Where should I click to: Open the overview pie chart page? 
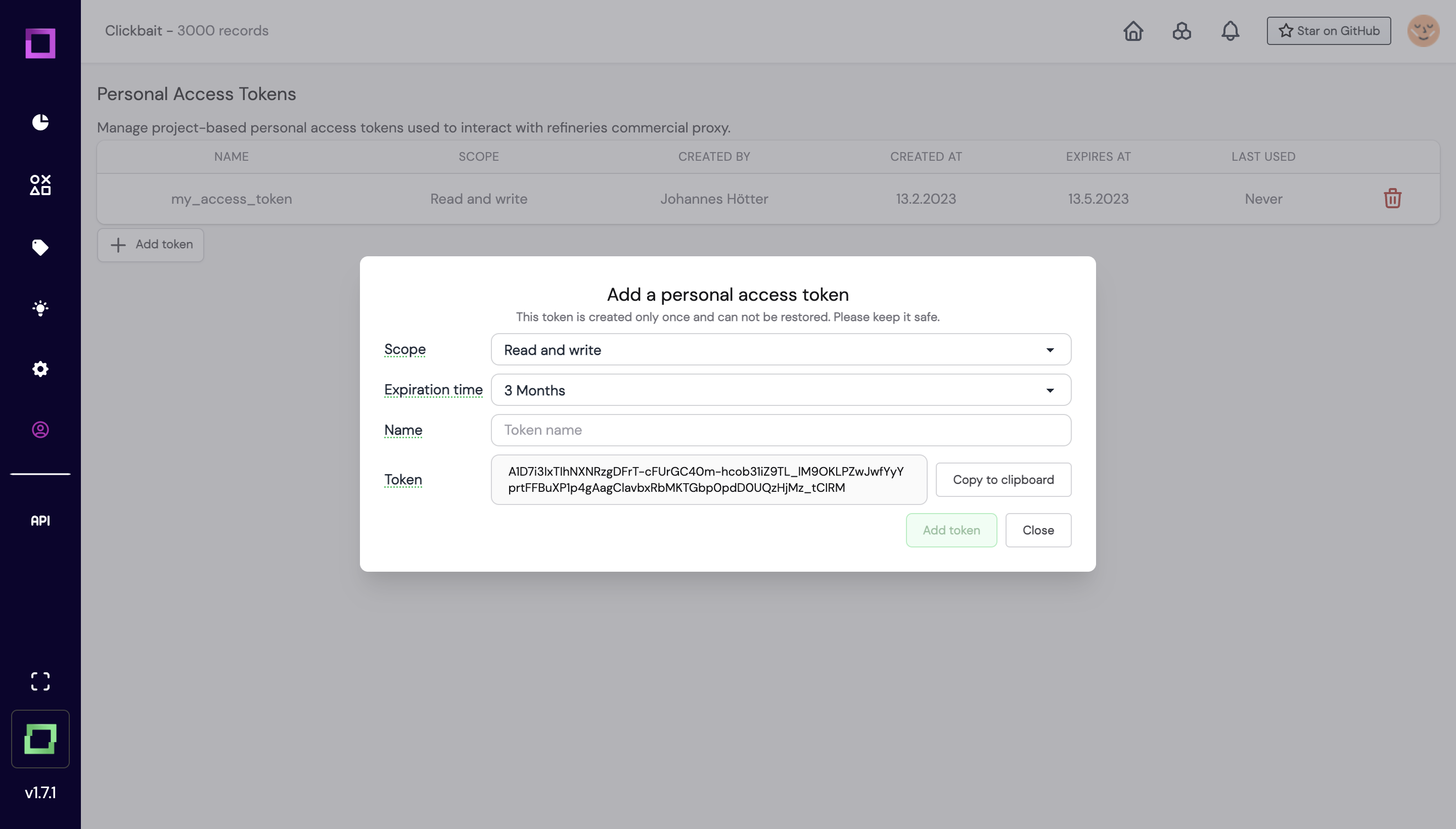pyautogui.click(x=40, y=122)
